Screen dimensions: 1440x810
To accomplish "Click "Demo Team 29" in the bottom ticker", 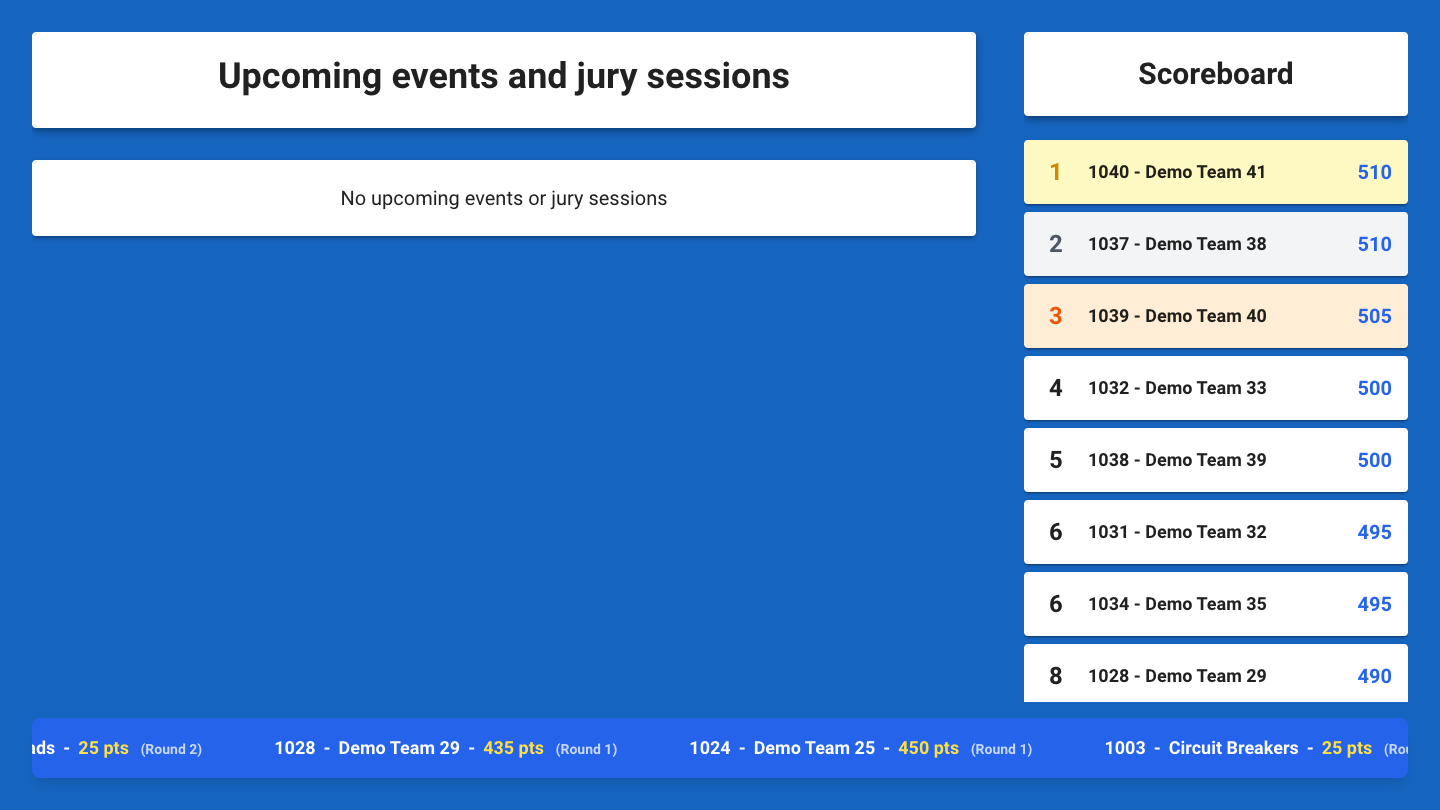I will click(399, 748).
